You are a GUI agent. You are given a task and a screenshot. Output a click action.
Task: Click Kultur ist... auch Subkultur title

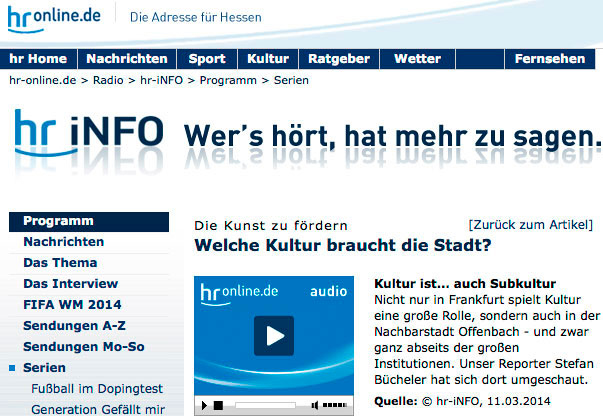[x=465, y=284]
